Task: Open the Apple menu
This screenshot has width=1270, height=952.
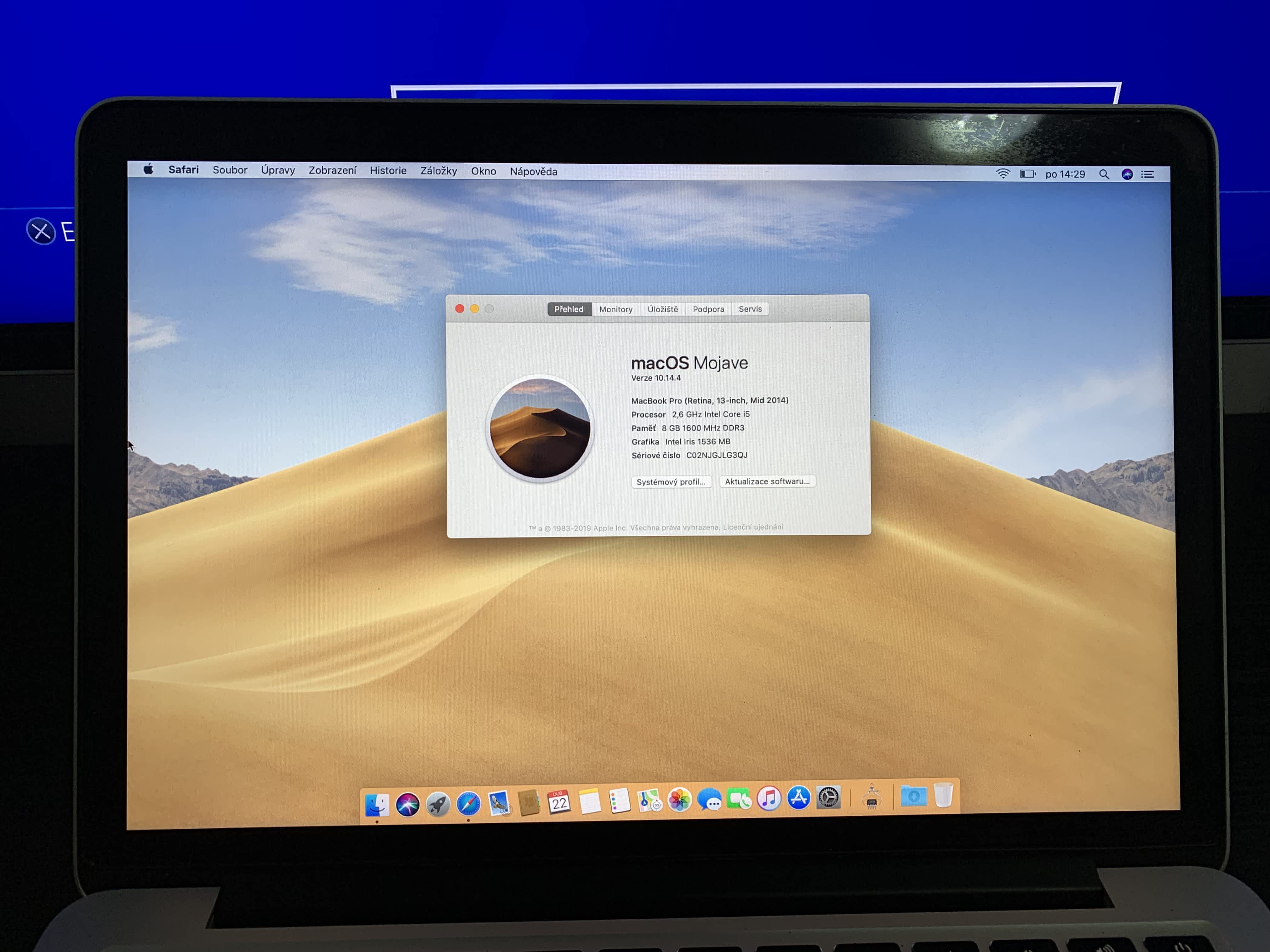Action: [x=148, y=169]
